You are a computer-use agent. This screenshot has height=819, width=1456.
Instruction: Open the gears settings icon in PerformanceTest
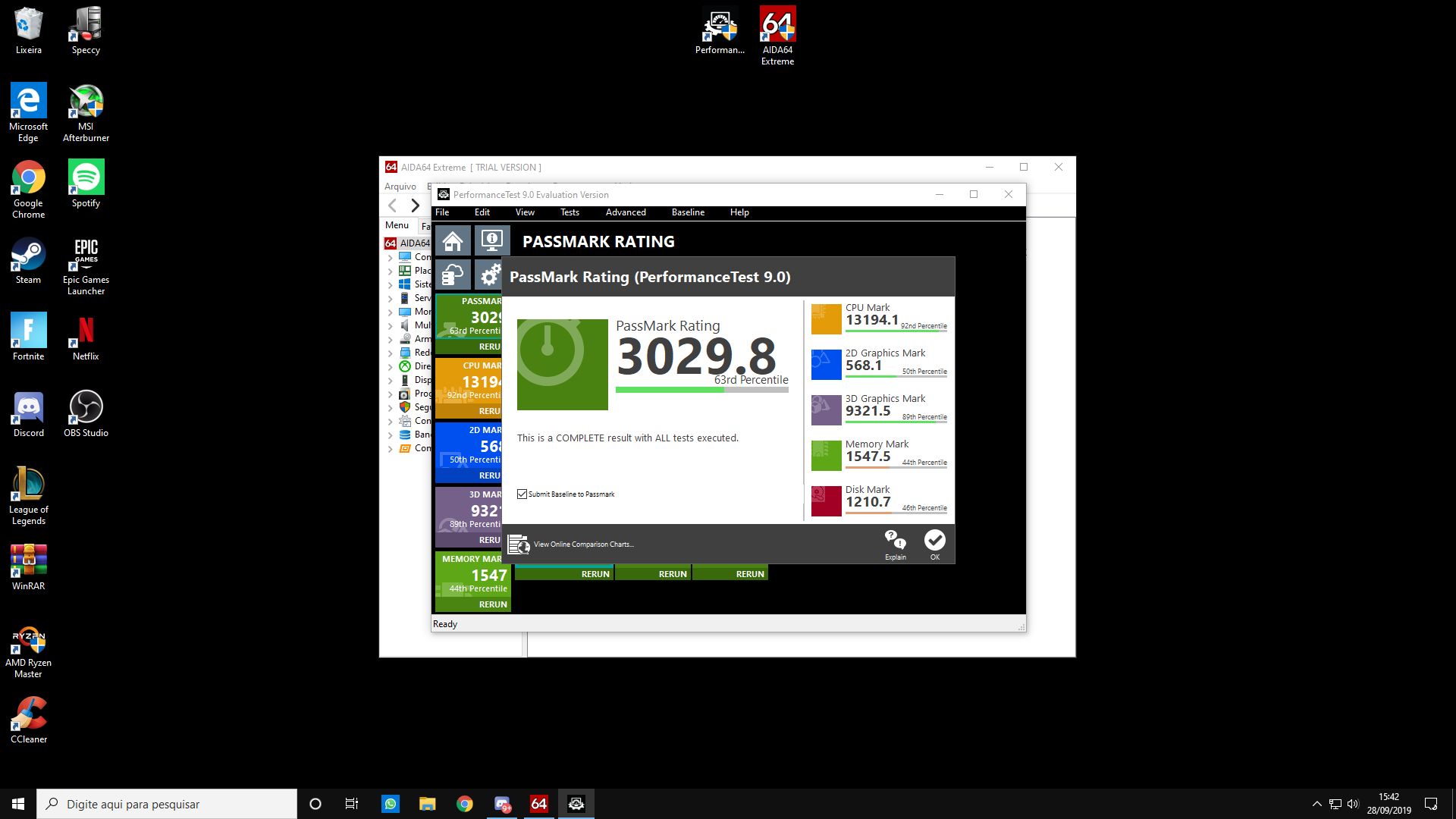(x=491, y=275)
